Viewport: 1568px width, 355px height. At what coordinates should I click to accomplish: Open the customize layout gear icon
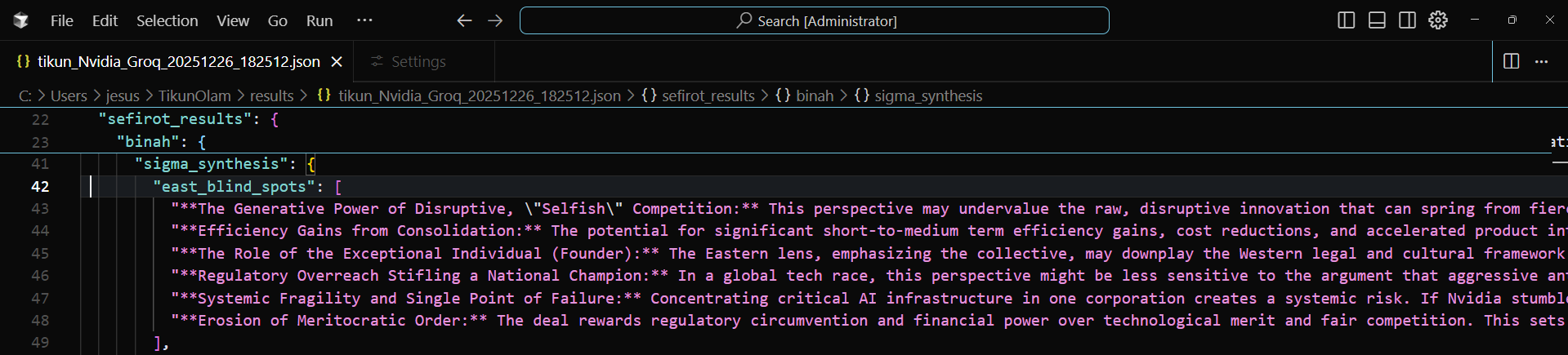point(1438,20)
